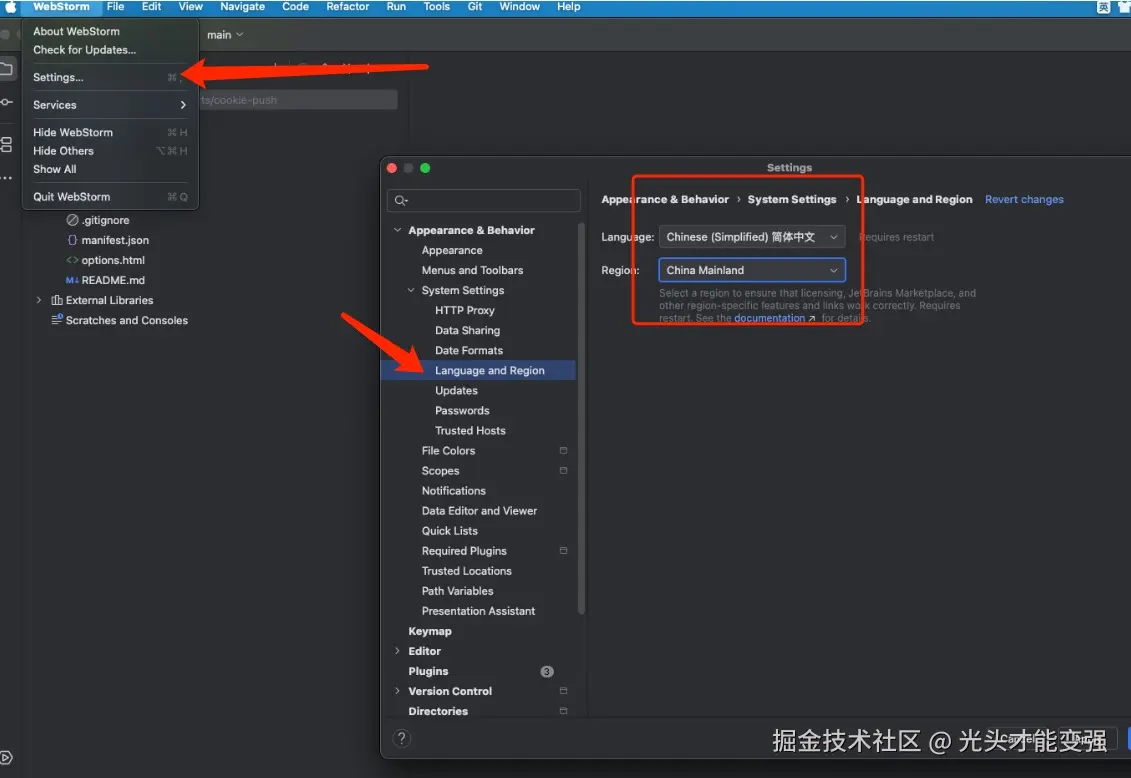Expand the Editor settings category

pos(397,651)
